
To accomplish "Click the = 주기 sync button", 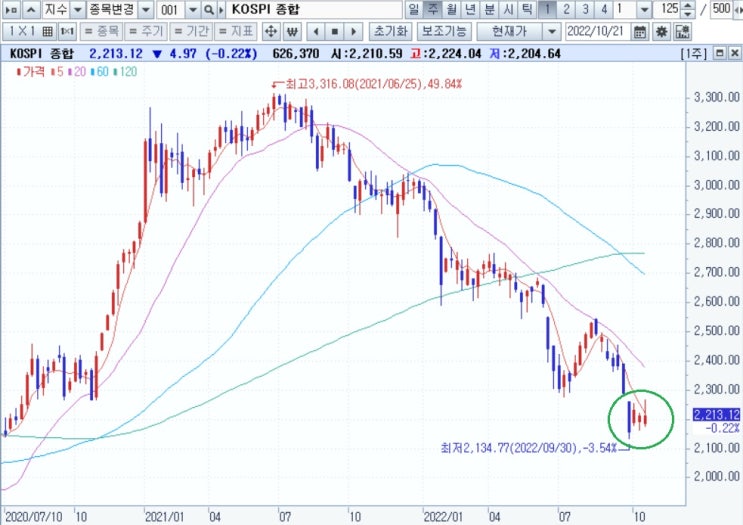I will pyautogui.click(x=145, y=32).
